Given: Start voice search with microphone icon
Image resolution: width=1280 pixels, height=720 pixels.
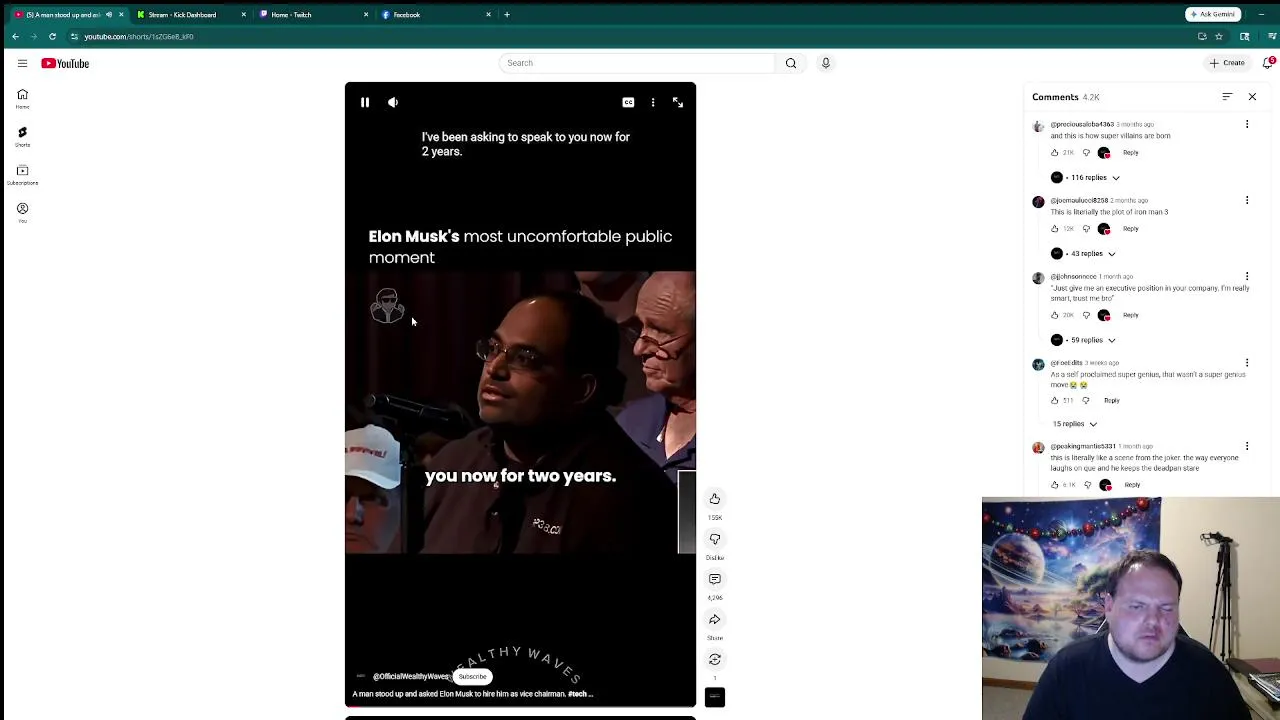Looking at the screenshot, I should pyautogui.click(x=826, y=63).
